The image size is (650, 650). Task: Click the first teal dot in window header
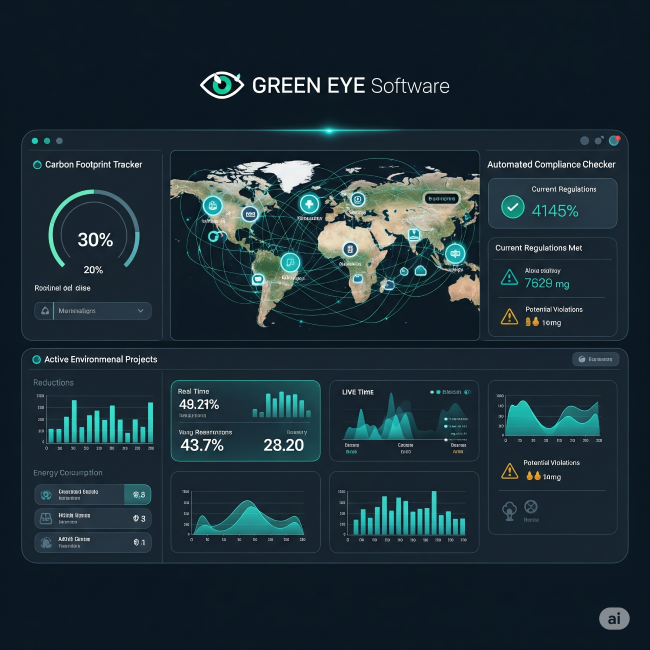click(35, 141)
